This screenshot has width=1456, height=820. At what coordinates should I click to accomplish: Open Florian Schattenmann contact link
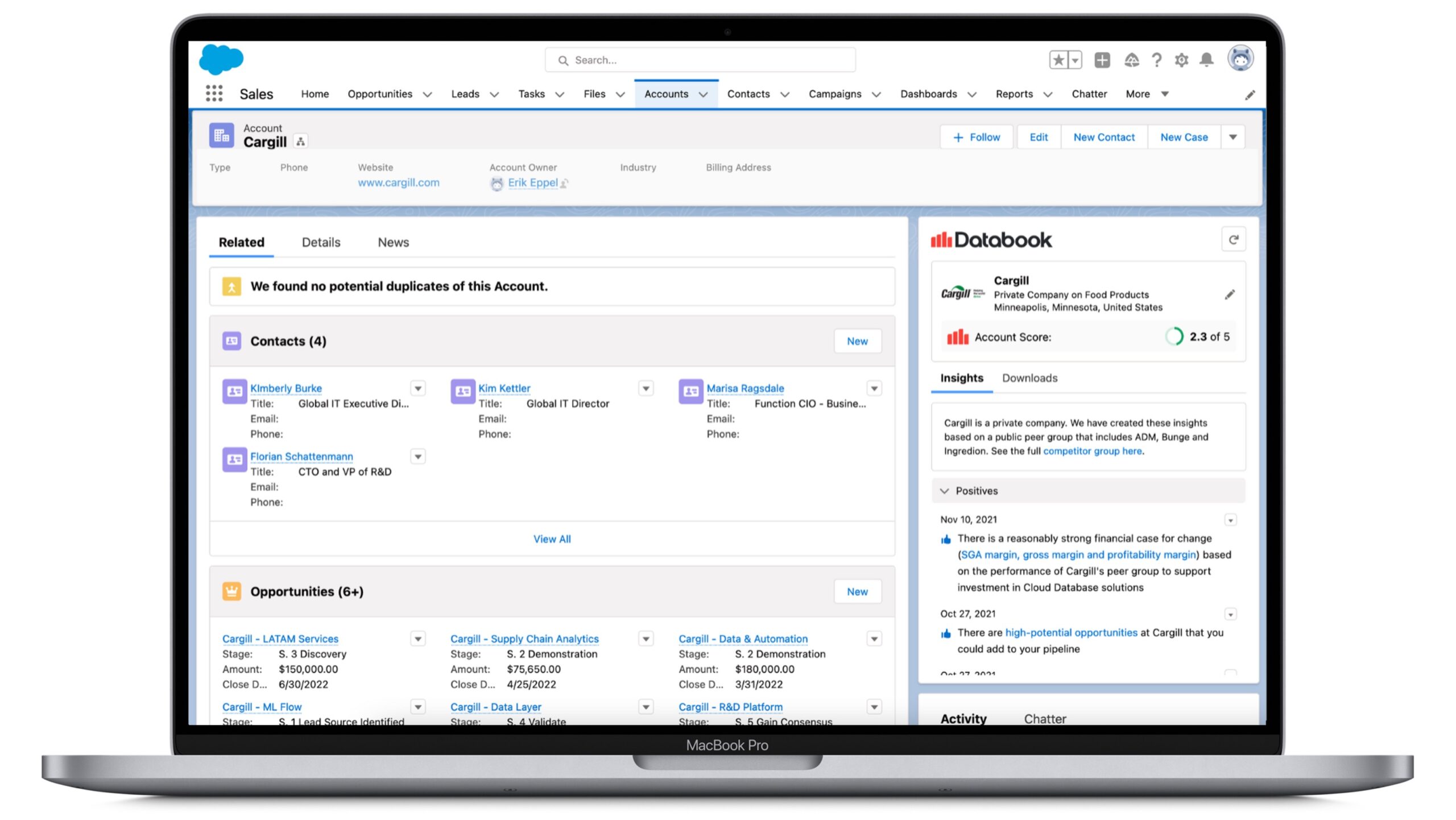click(301, 457)
